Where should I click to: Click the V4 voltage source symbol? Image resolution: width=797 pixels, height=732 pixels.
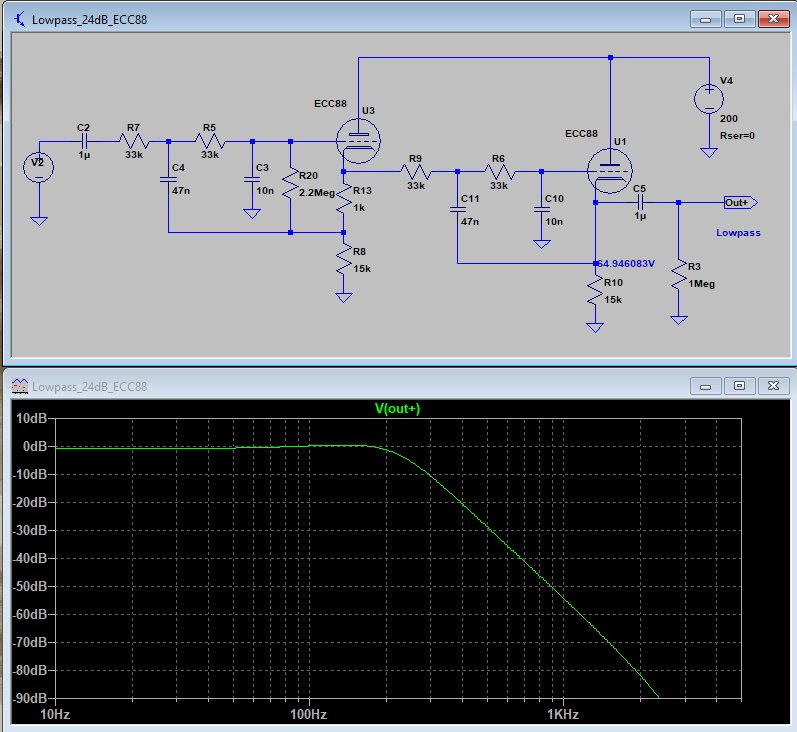tap(709, 98)
